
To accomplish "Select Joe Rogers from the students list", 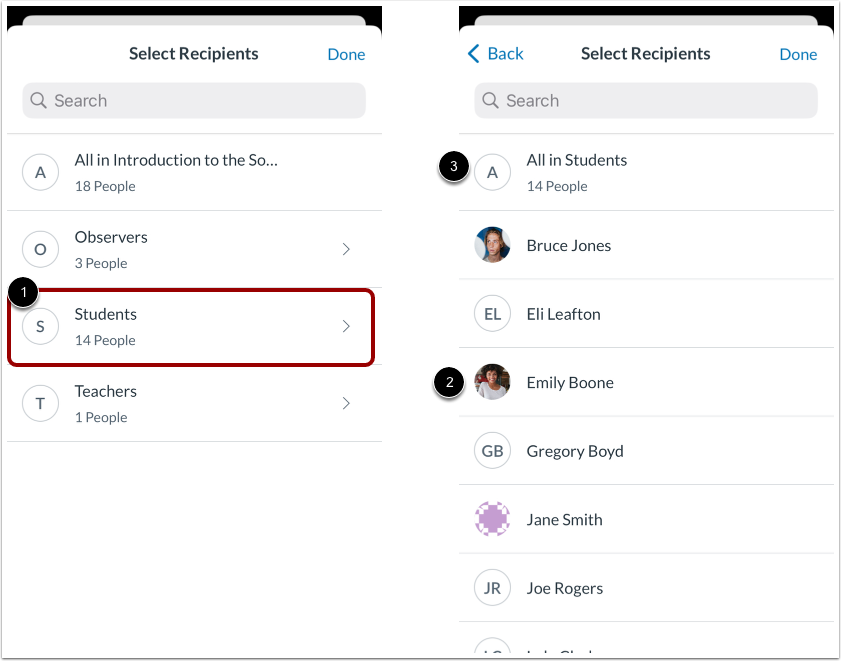I will [564, 588].
